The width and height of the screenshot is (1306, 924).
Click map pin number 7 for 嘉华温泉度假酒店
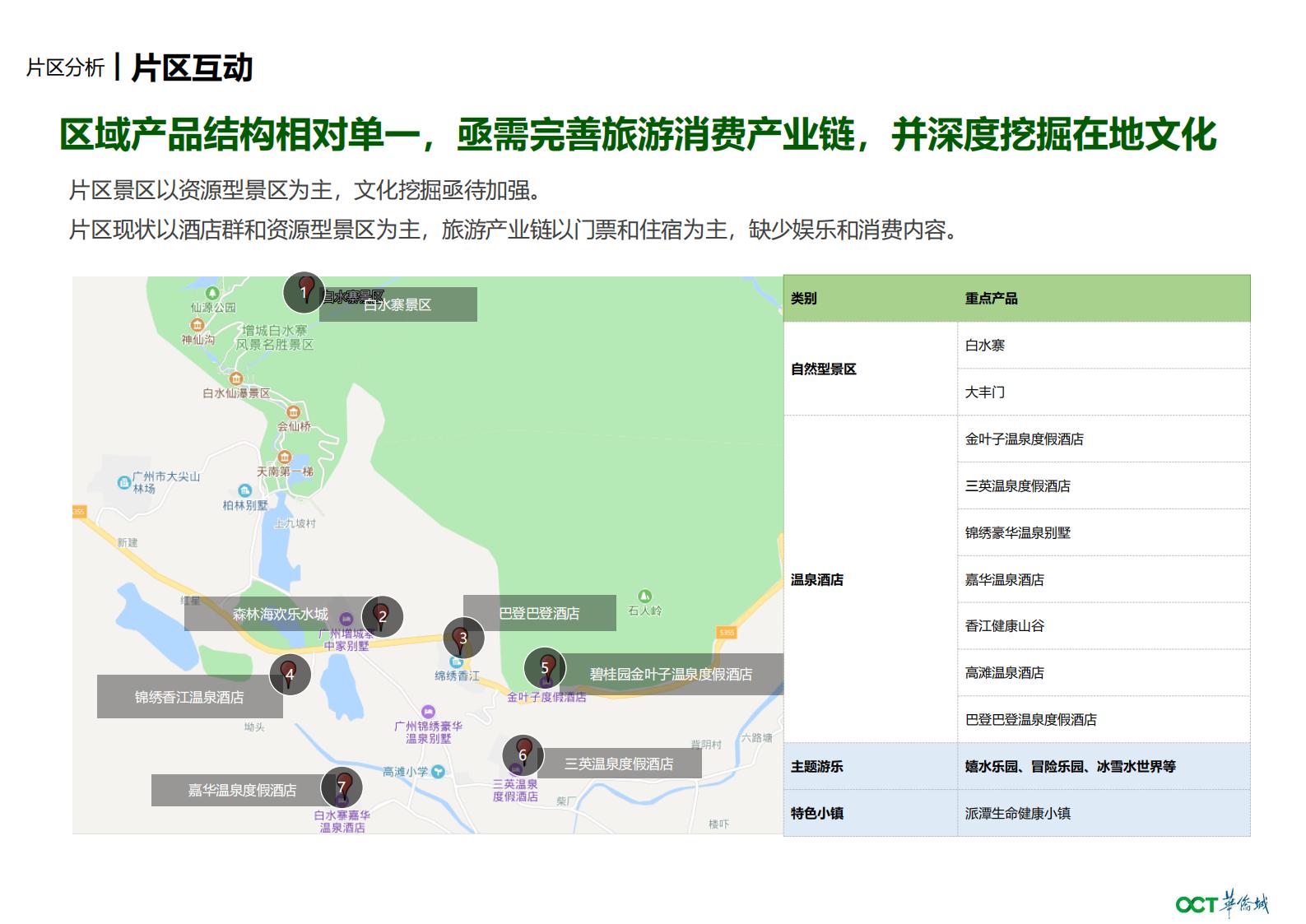tap(342, 787)
